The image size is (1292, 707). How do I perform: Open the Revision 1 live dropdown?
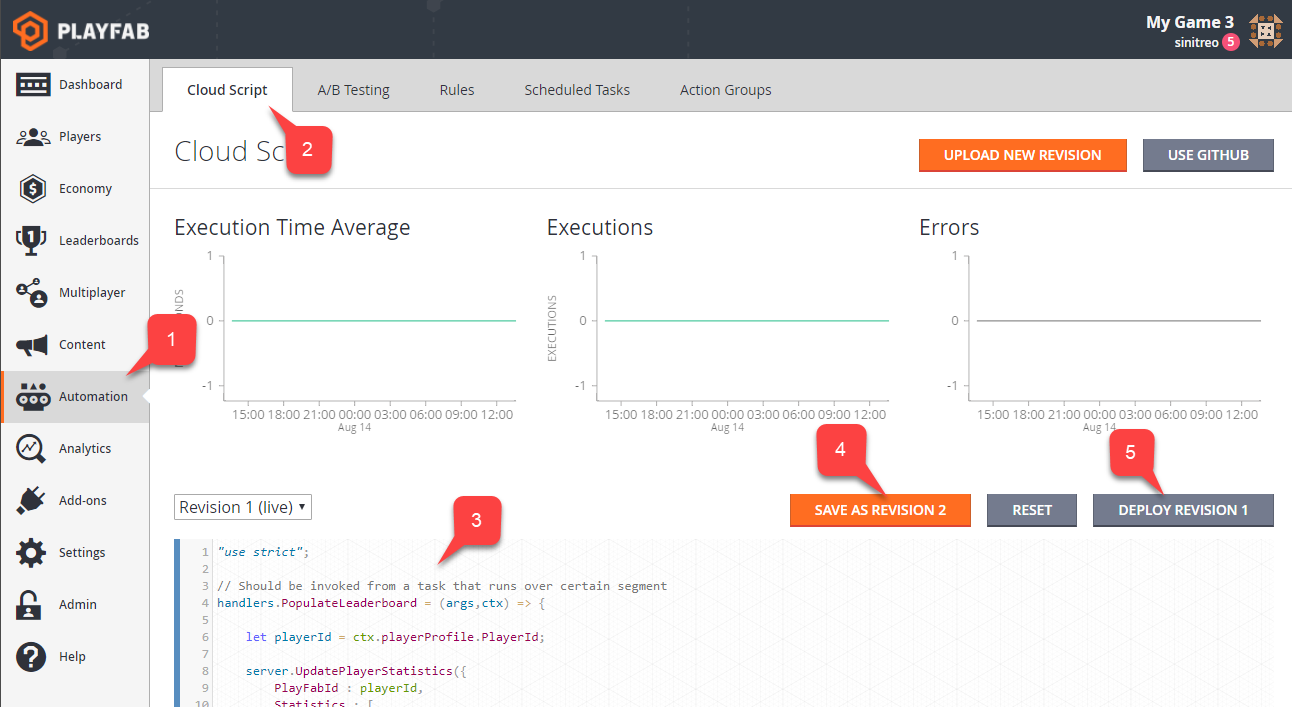pos(242,507)
